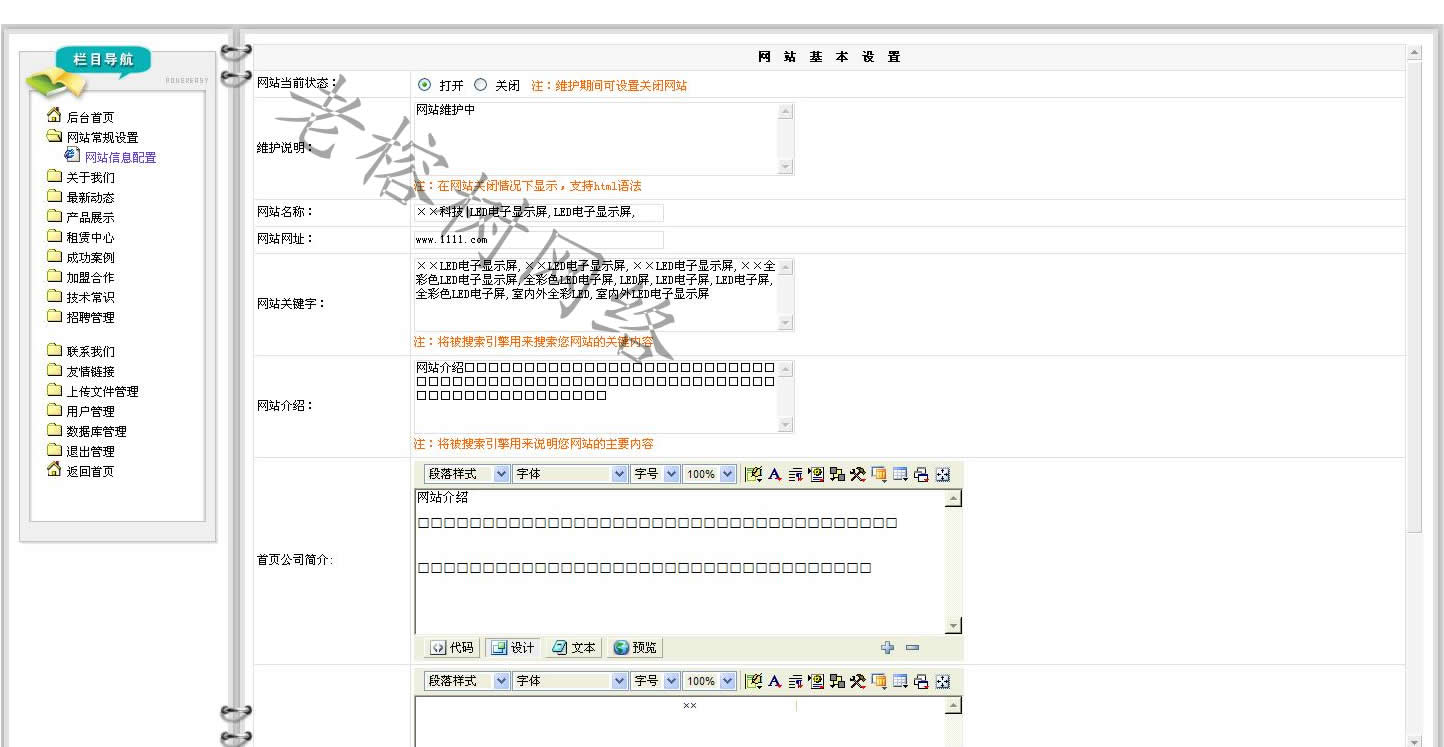Click the 网站关键字 textarea scroll-down arrow
This screenshot has height=747, width=1444.
(786, 323)
